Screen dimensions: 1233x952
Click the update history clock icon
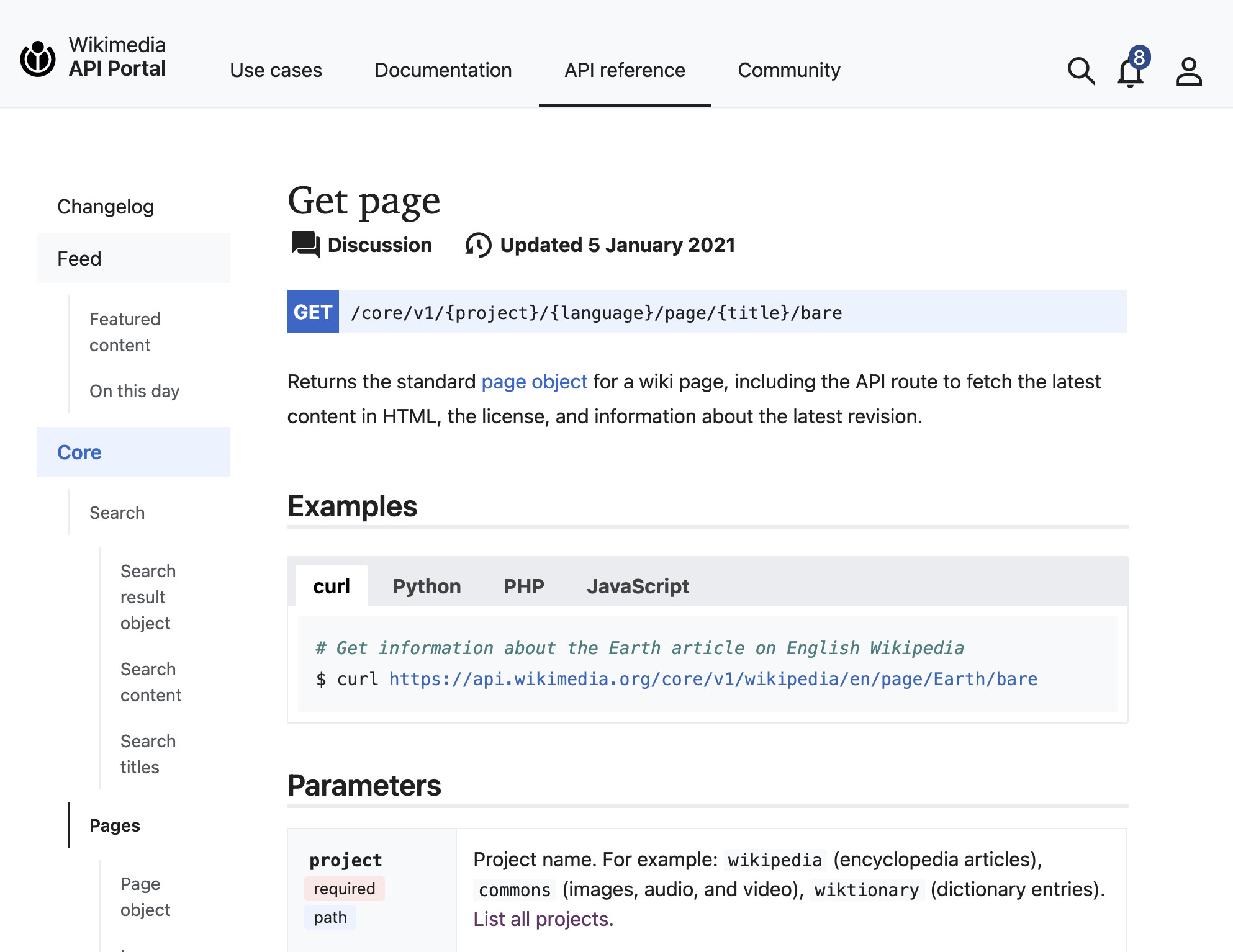[x=478, y=245]
